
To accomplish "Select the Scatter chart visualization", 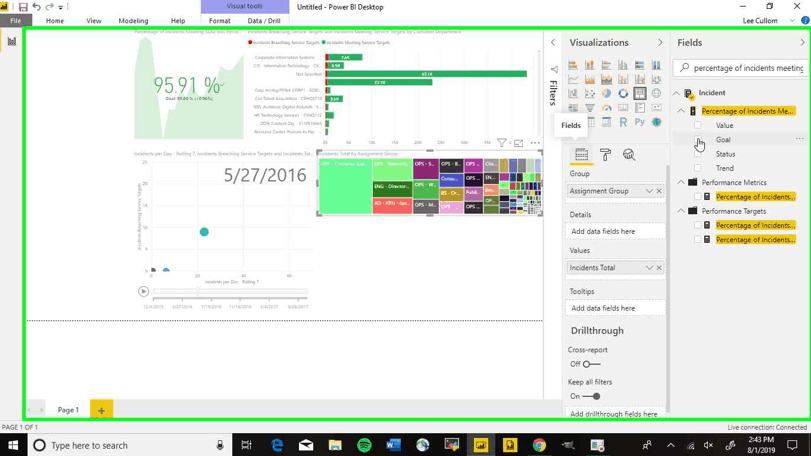I will point(590,94).
